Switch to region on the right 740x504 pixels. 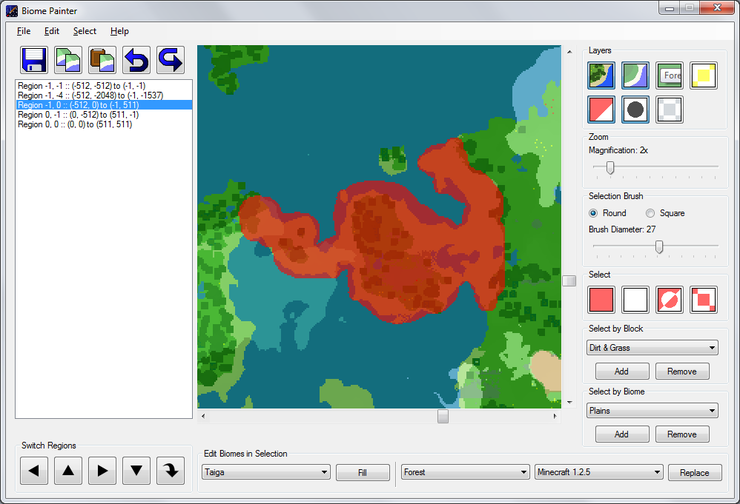coord(102,470)
